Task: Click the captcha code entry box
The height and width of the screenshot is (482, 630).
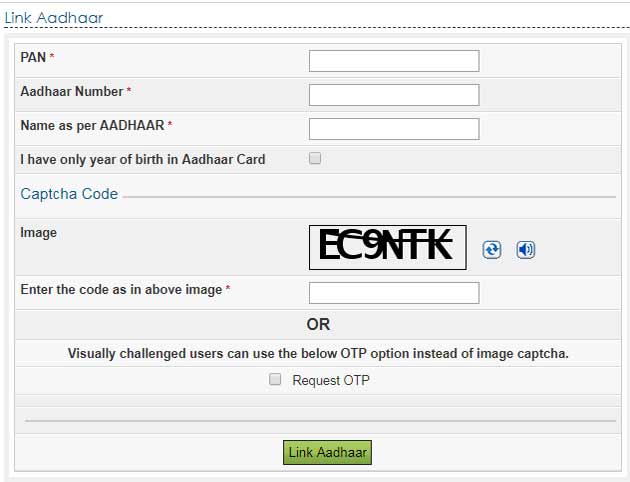Action: 394,293
